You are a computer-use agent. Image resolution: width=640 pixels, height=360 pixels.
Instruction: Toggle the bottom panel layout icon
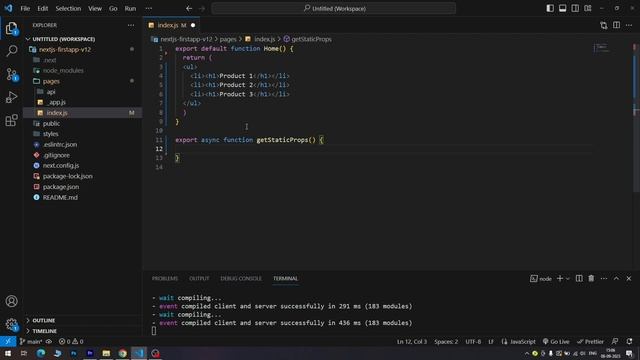coord(562,8)
